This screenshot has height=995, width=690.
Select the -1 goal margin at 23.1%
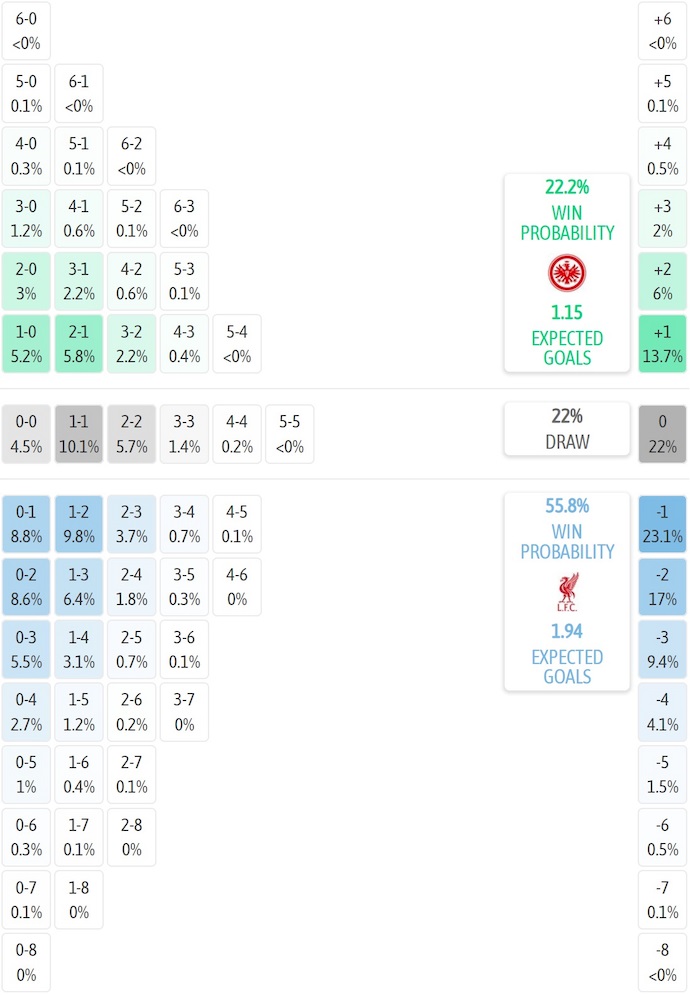click(x=662, y=524)
